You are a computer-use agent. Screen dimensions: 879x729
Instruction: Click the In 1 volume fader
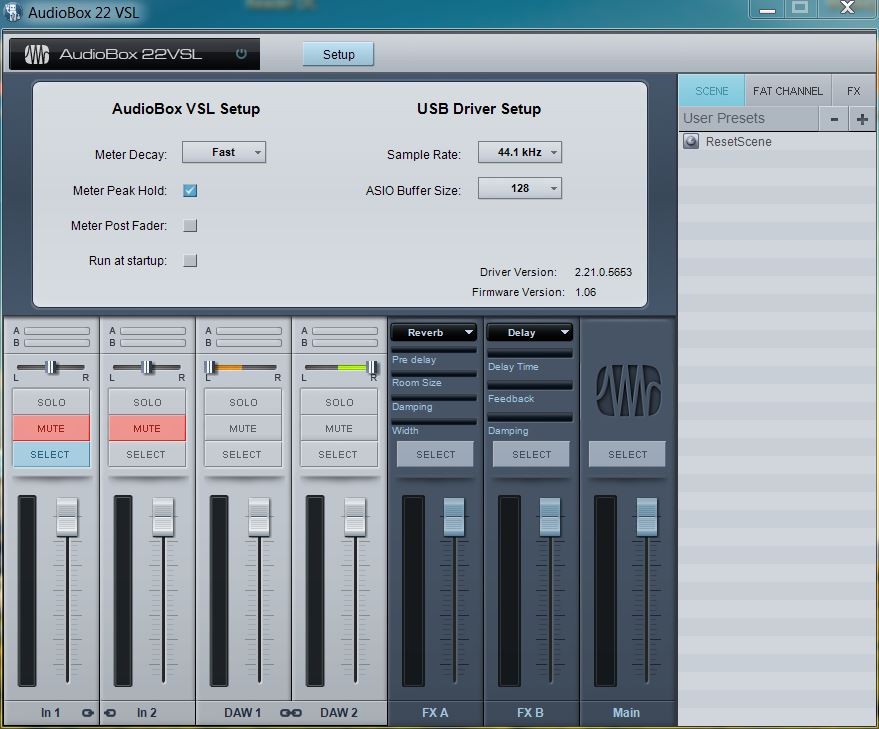click(67, 516)
